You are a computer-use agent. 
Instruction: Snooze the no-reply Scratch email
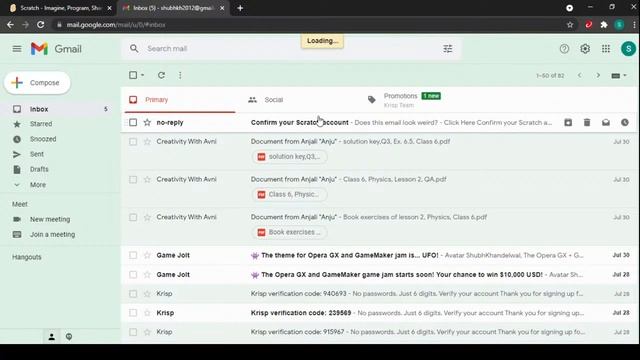[624, 122]
